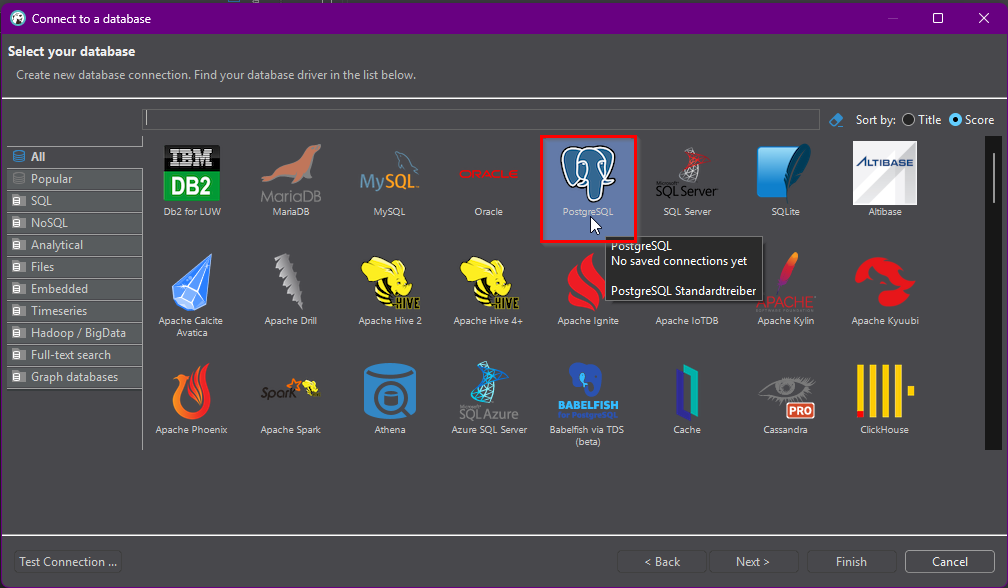Choose the MySQL dolphin icon
Image resolution: width=1008 pixels, height=588 pixels.
[x=389, y=174]
